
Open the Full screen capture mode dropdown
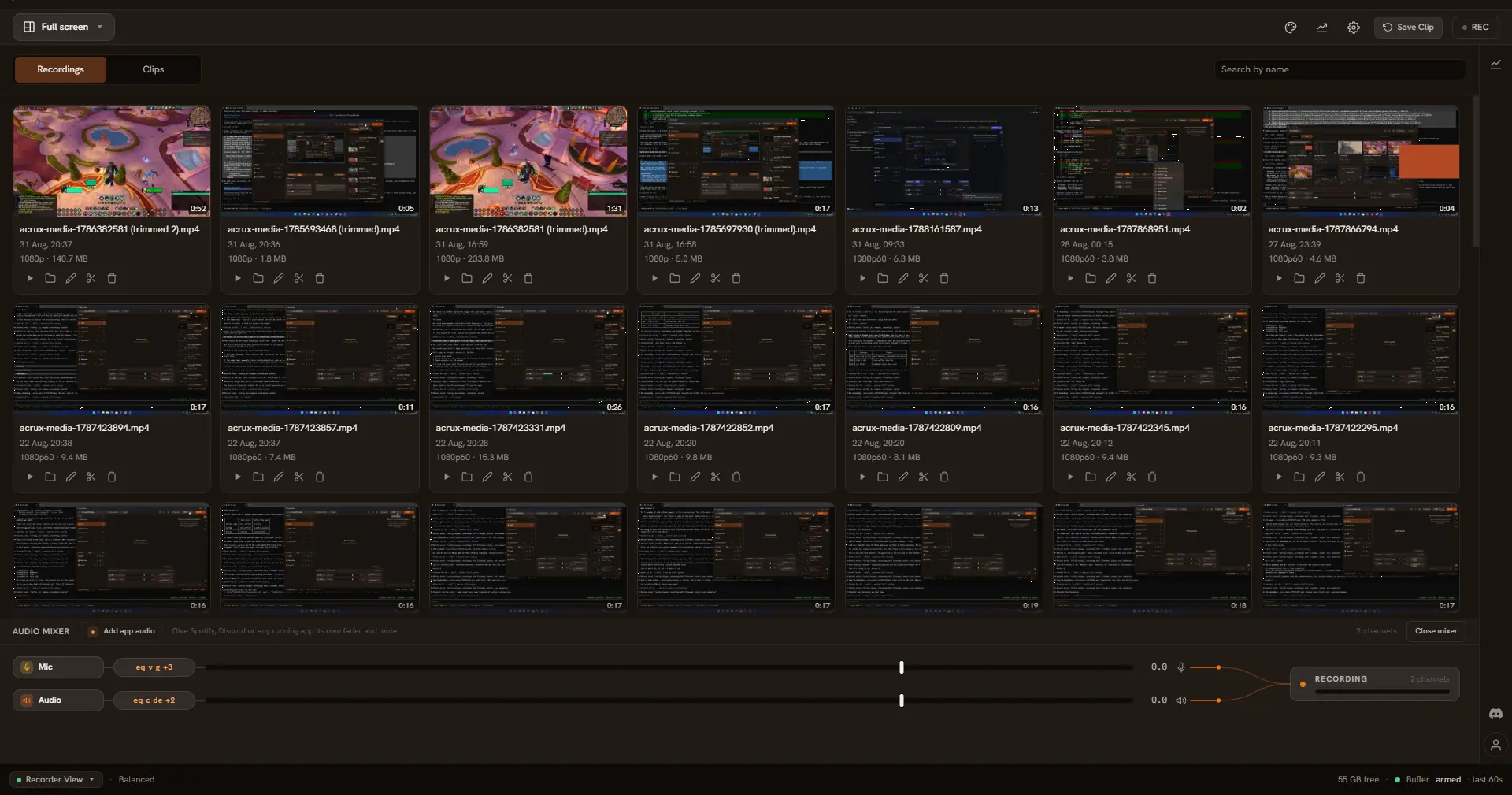coord(64,27)
